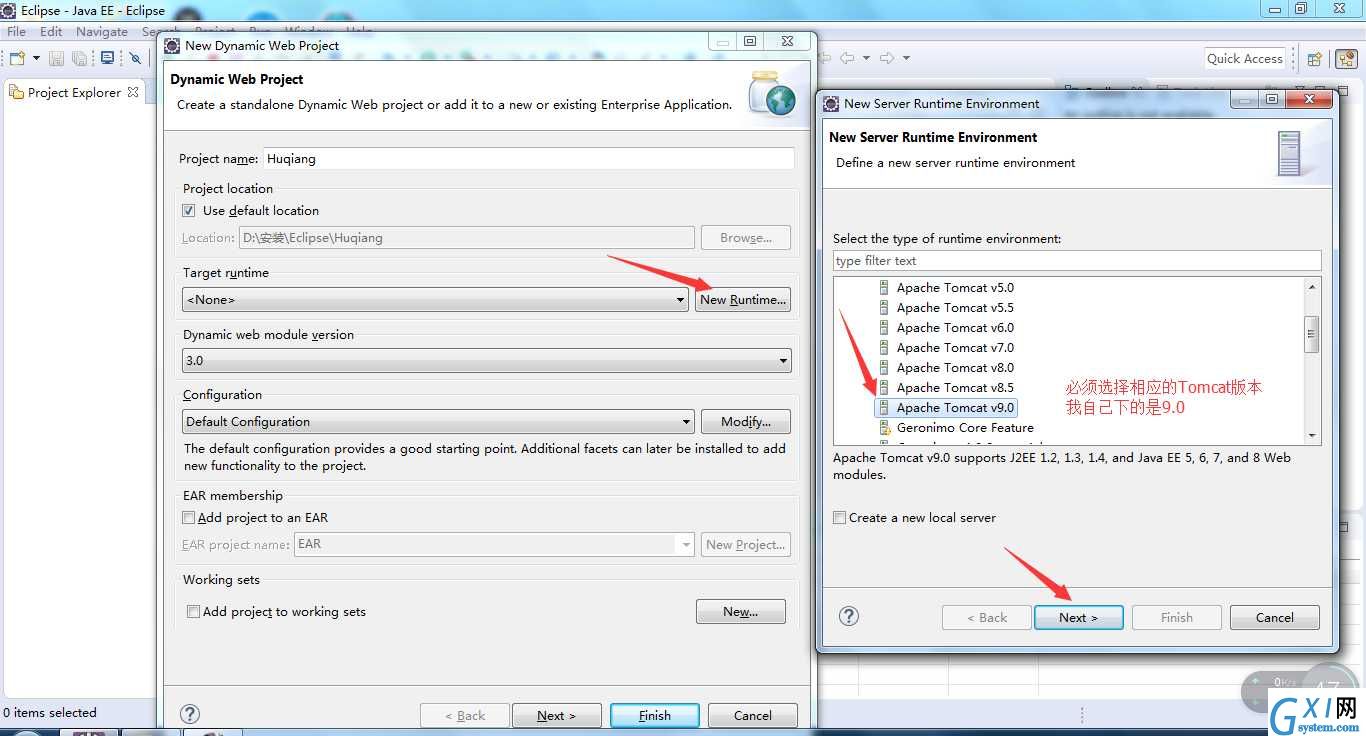Open the Navigate menu
The width and height of the screenshot is (1366, 736).
click(x=102, y=32)
